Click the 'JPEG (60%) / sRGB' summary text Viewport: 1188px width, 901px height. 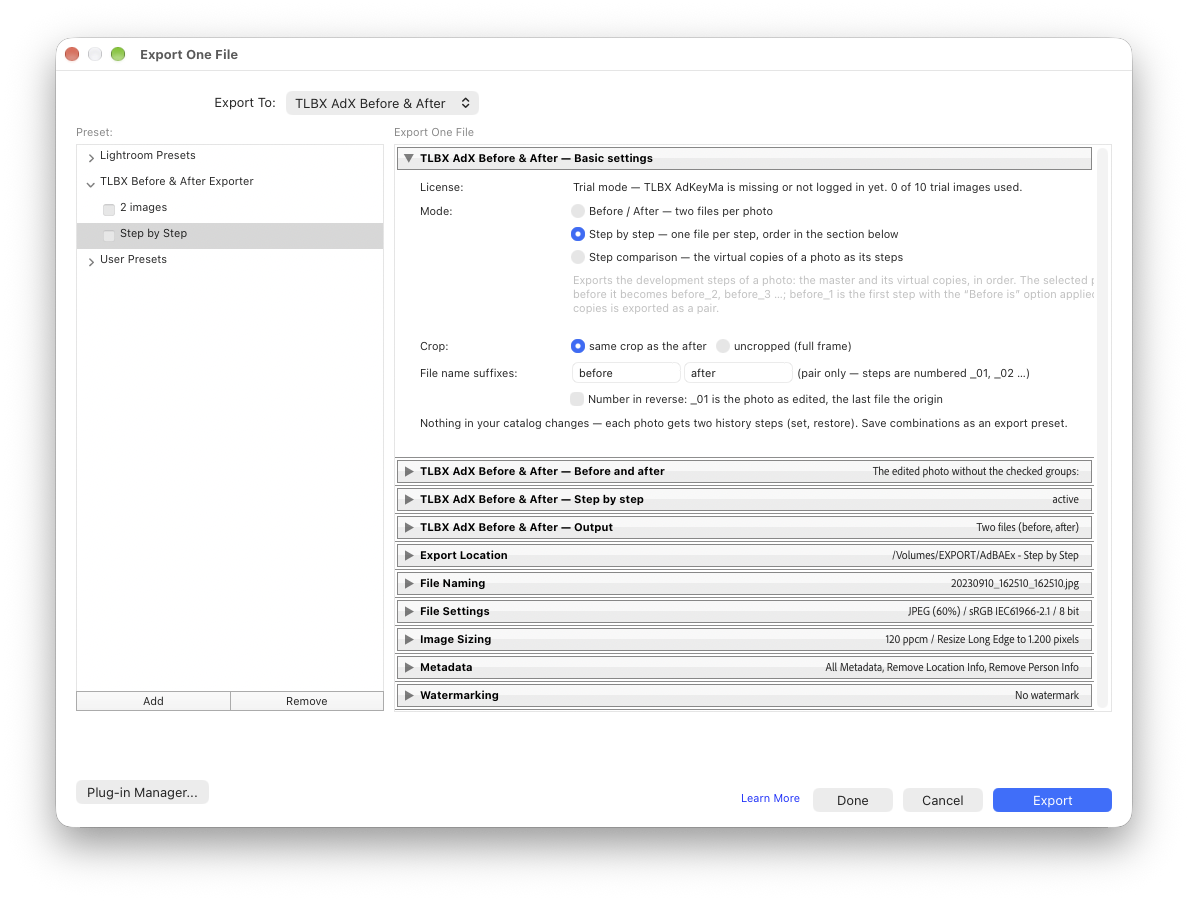tap(993, 612)
